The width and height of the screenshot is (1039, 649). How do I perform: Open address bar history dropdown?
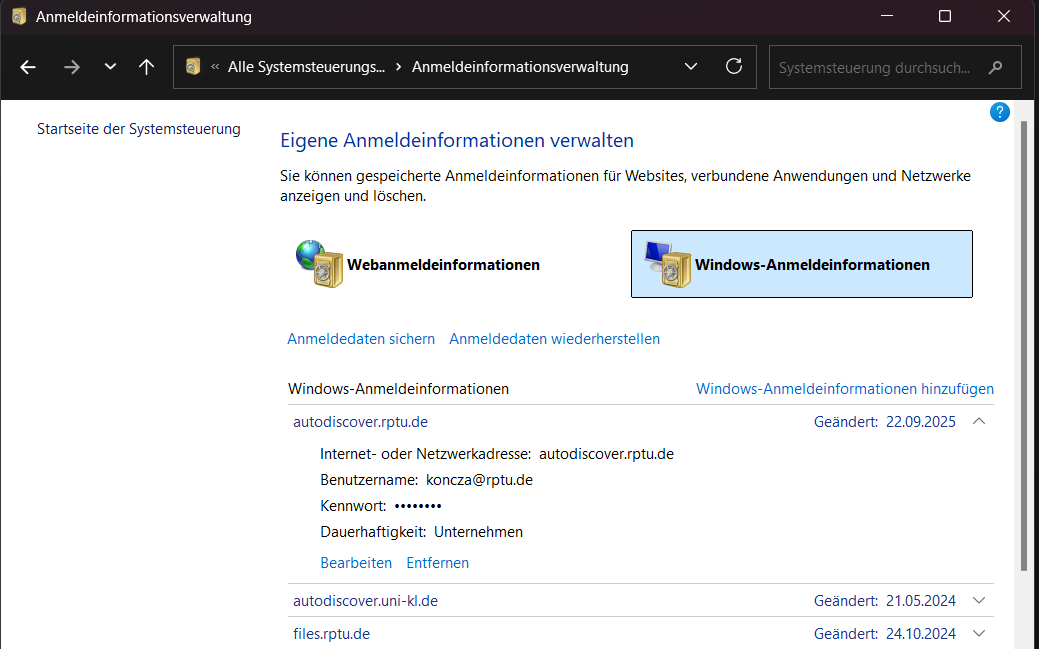click(691, 67)
